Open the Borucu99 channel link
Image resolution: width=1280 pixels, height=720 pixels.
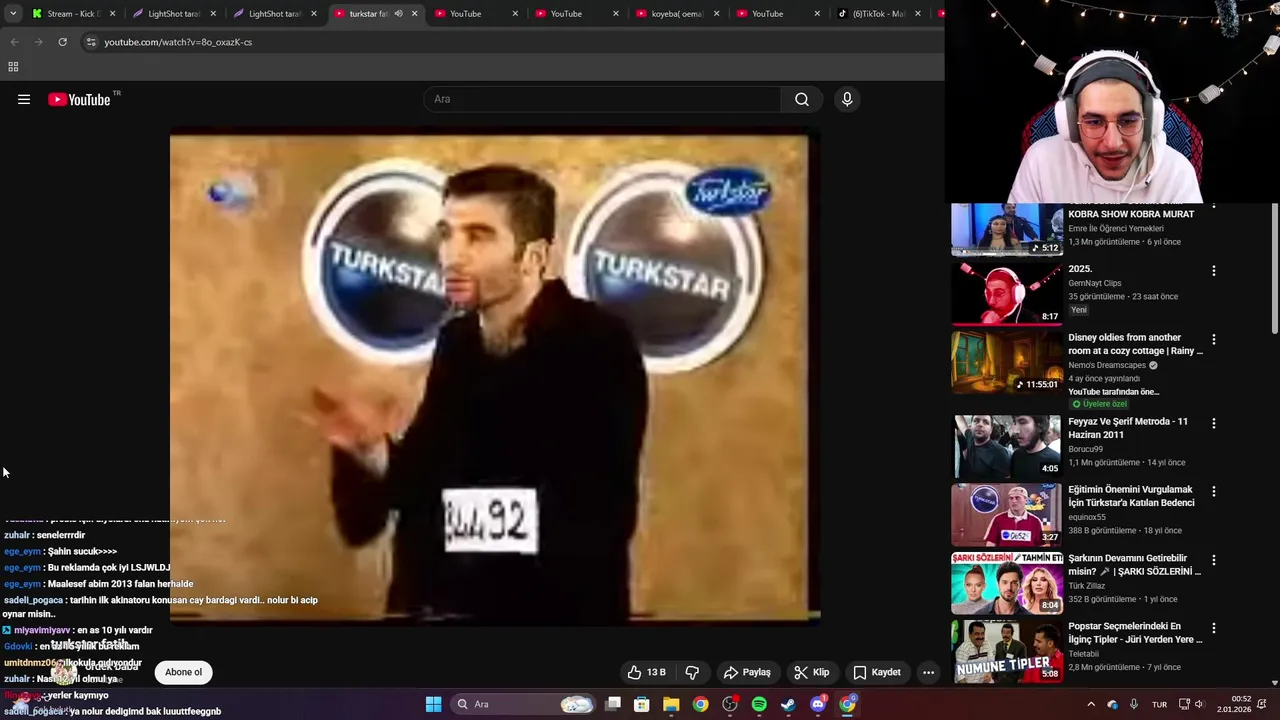(1085, 449)
